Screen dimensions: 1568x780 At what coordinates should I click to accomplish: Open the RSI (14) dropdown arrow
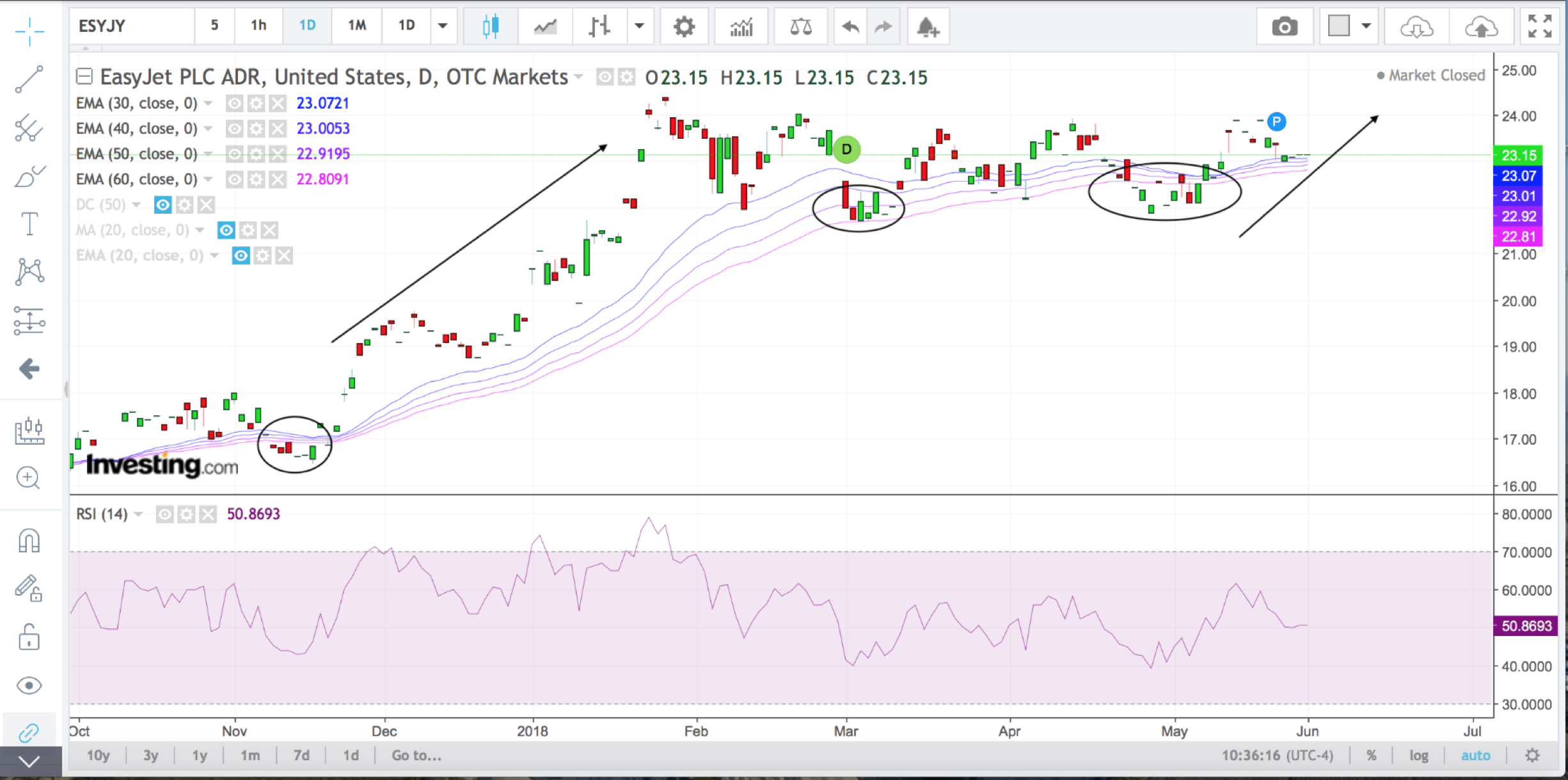coord(138,514)
